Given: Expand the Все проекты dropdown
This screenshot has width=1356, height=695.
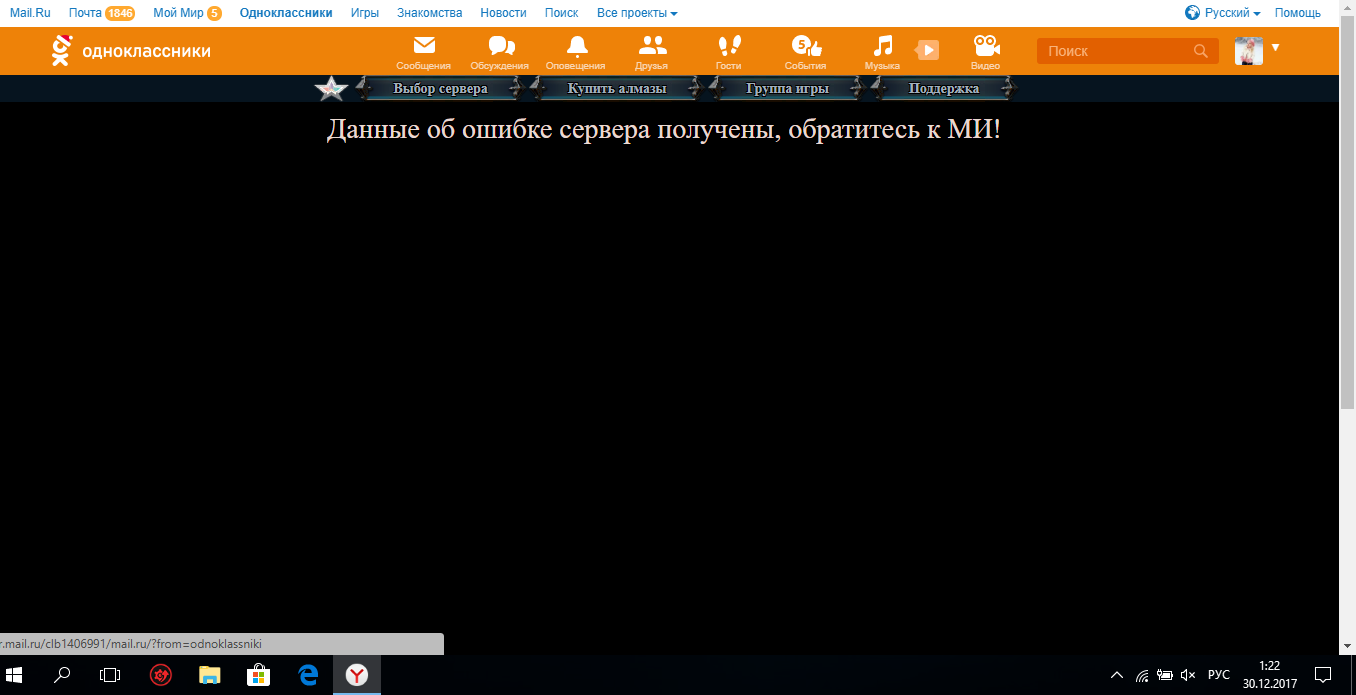Looking at the screenshot, I should point(637,13).
